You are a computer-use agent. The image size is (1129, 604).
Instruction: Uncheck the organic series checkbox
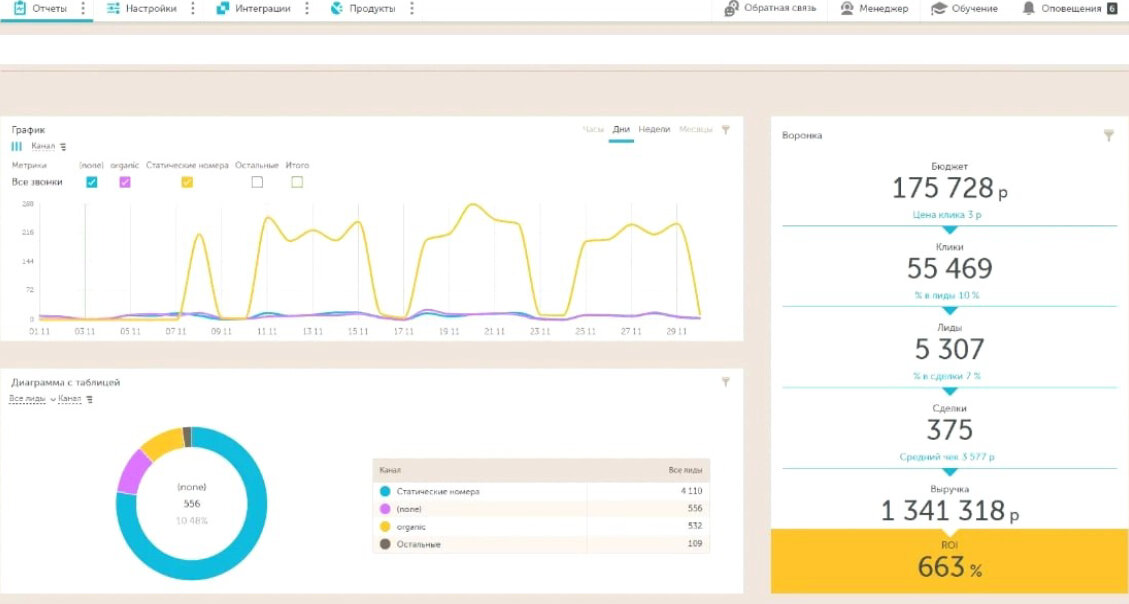tap(125, 182)
